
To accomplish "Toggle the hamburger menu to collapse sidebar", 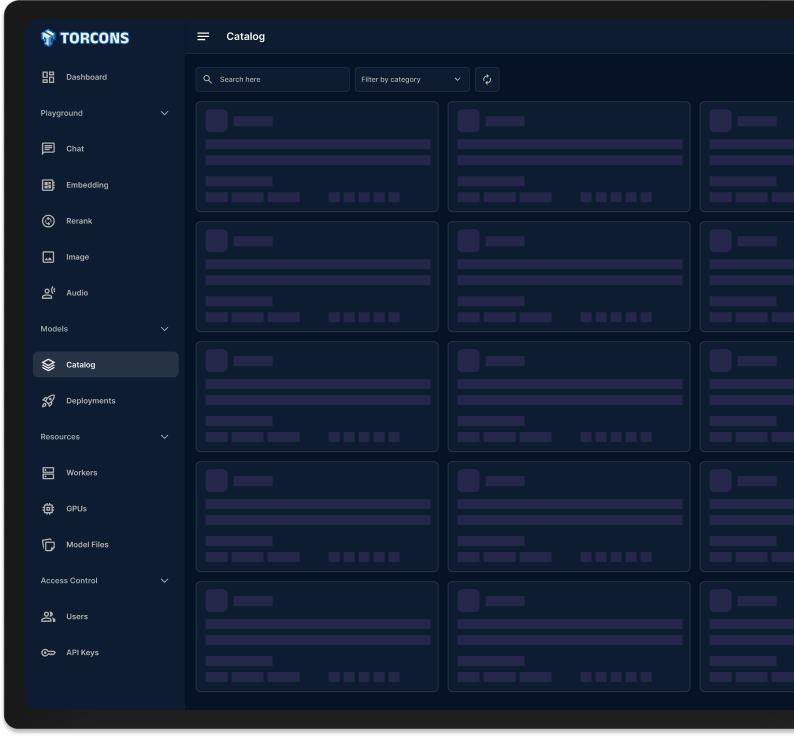I will point(203,37).
